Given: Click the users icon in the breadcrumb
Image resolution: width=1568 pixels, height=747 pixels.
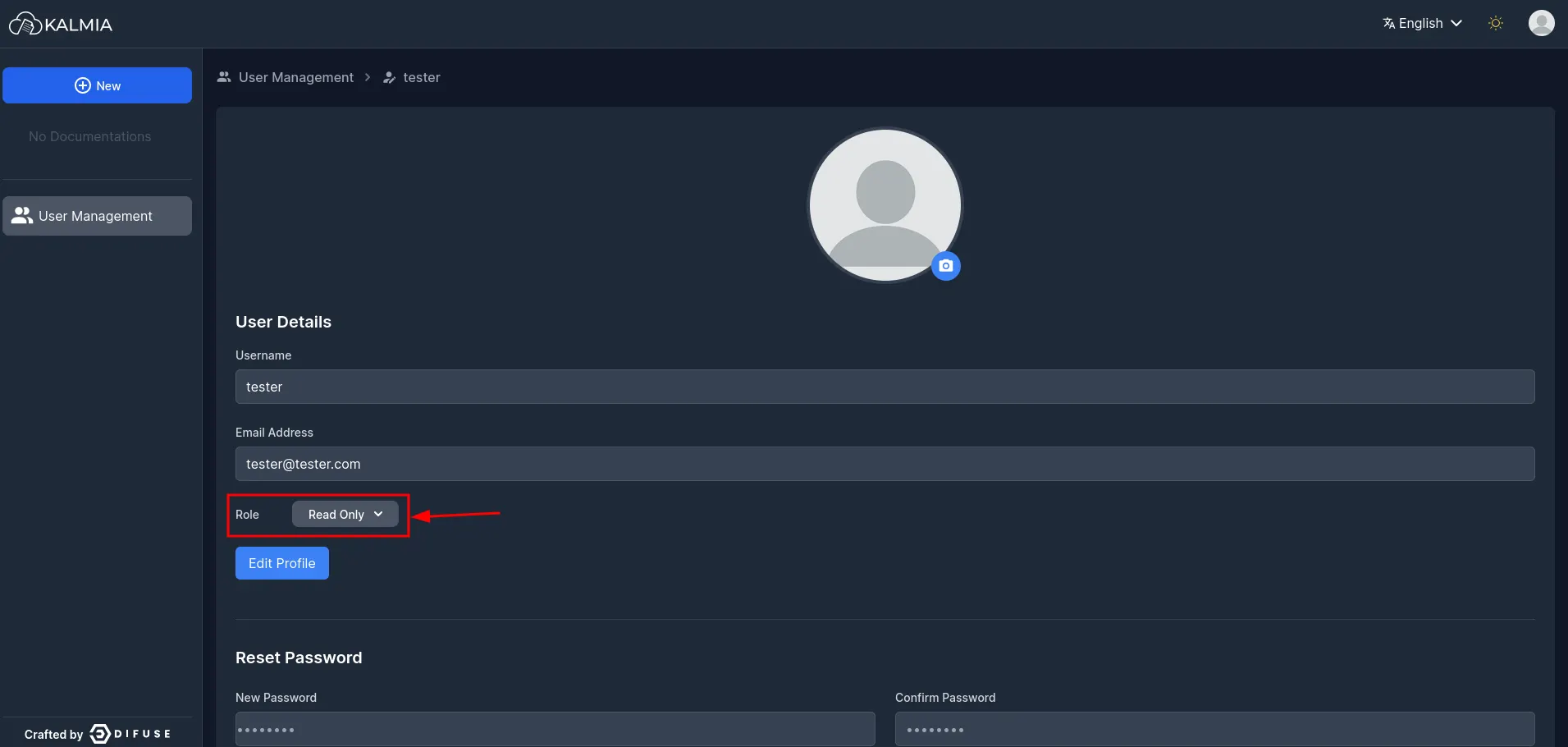Looking at the screenshot, I should coord(224,77).
